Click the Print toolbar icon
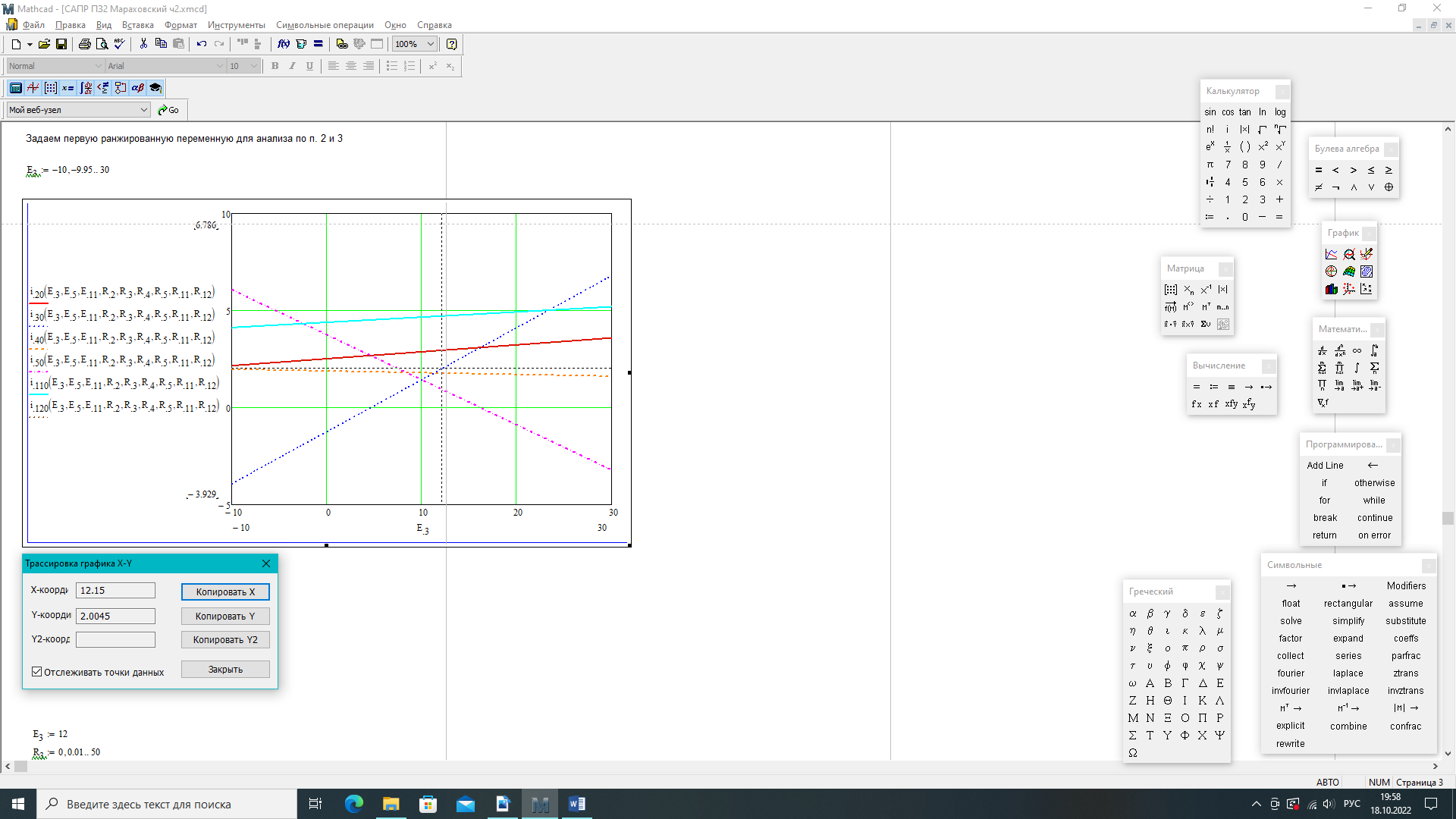This screenshot has height=819, width=1456. [85, 44]
